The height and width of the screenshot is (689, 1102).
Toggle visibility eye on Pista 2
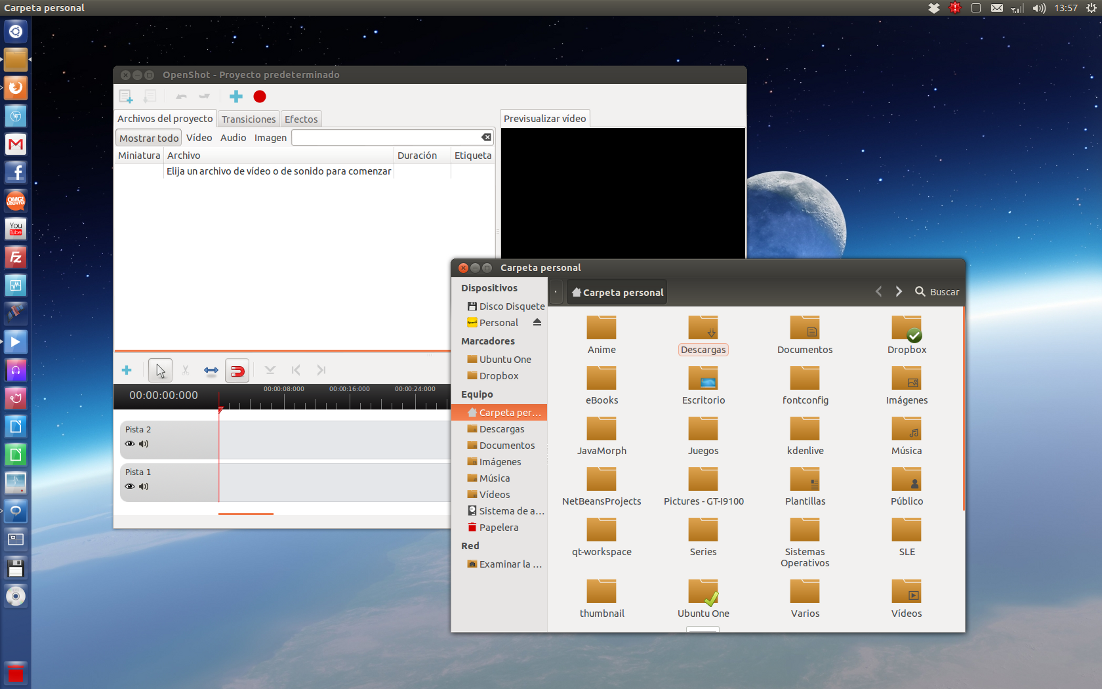click(130, 444)
